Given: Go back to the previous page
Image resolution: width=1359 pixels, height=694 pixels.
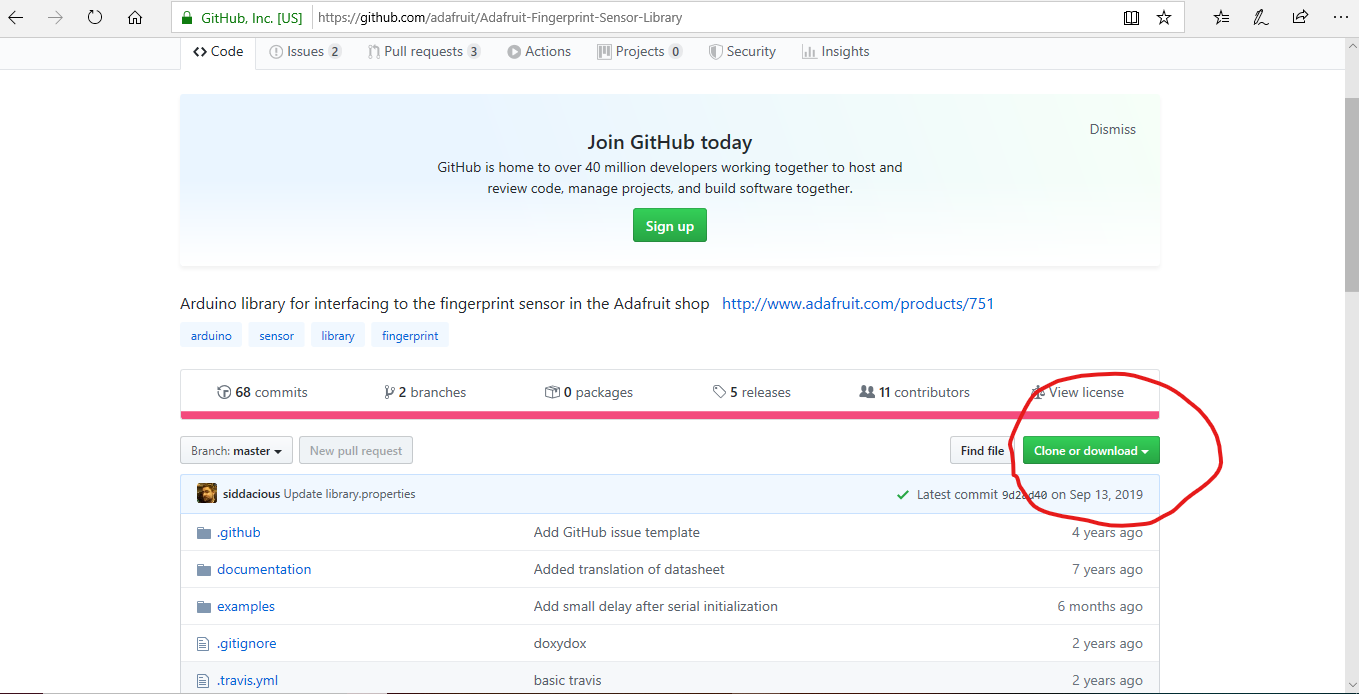Looking at the screenshot, I should point(16,18).
